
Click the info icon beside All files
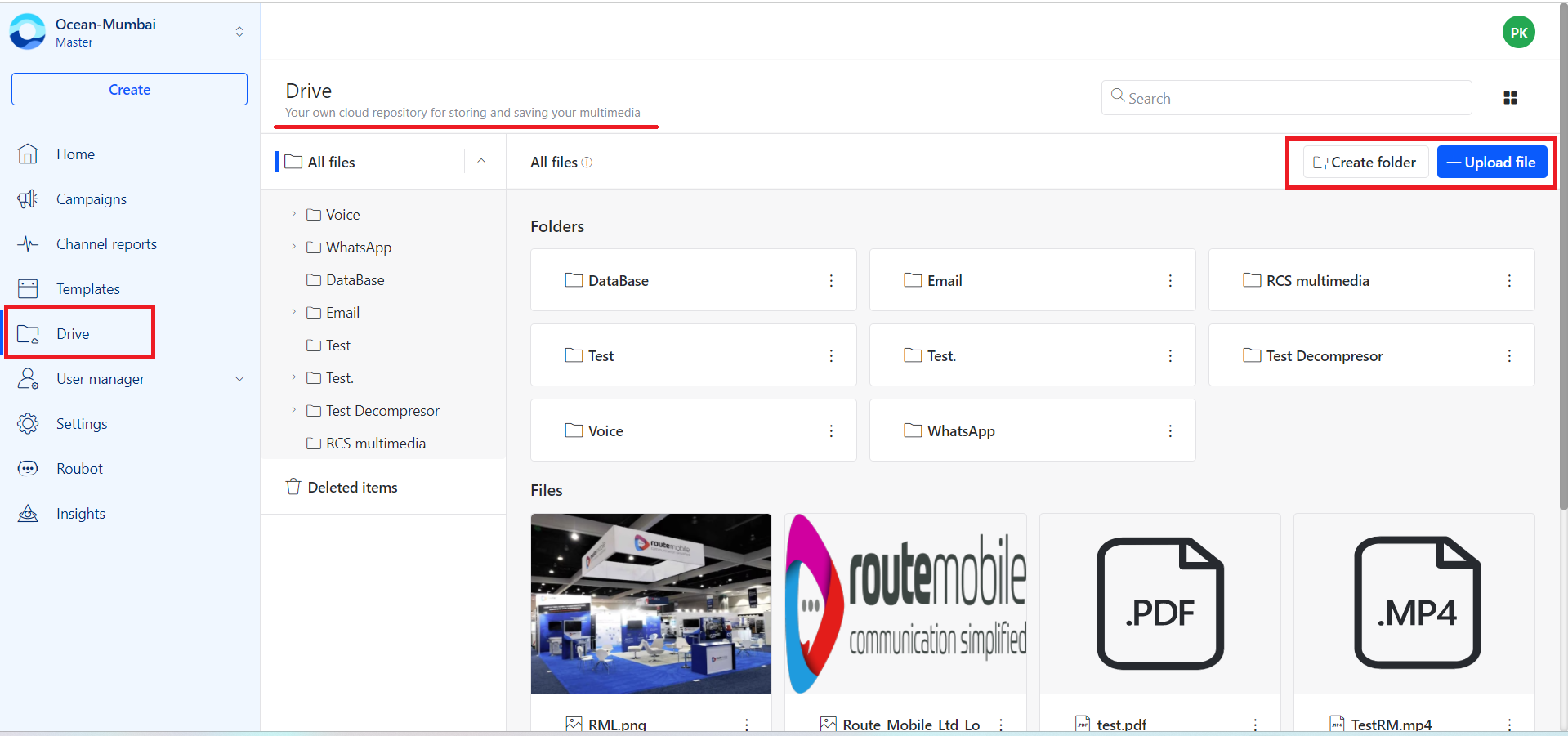coord(587,163)
